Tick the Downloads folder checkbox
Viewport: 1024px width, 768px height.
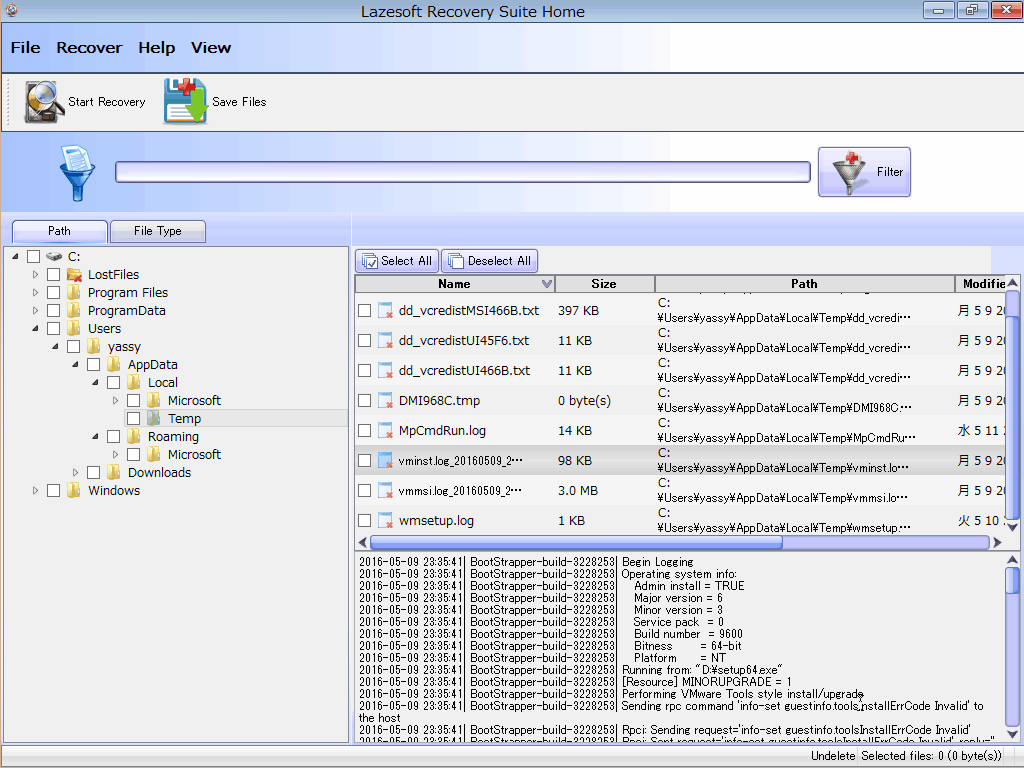[x=93, y=472]
